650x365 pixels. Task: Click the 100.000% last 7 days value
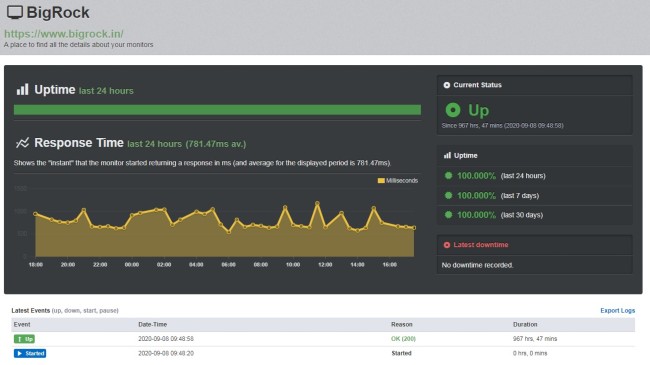[476, 195]
